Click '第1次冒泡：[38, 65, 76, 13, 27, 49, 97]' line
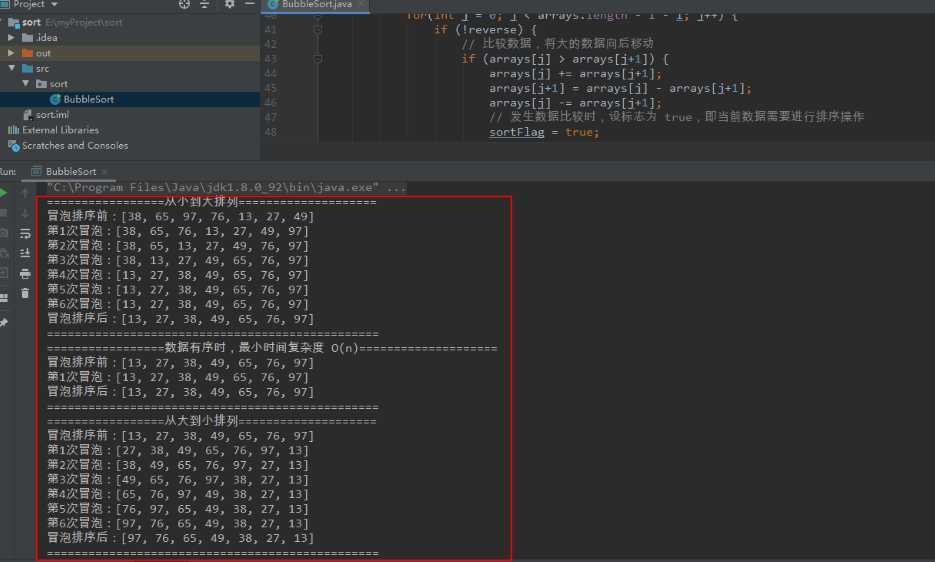The image size is (935, 562). pos(178,231)
